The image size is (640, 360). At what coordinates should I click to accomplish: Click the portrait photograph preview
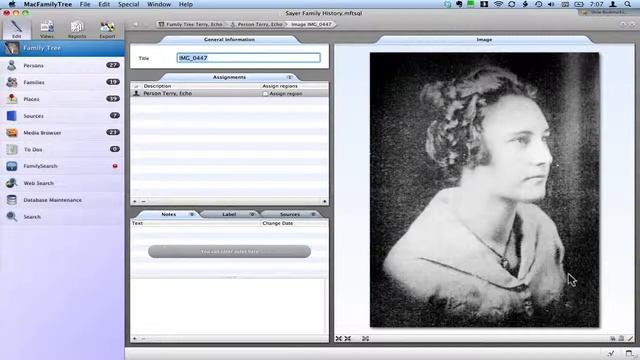[484, 190]
